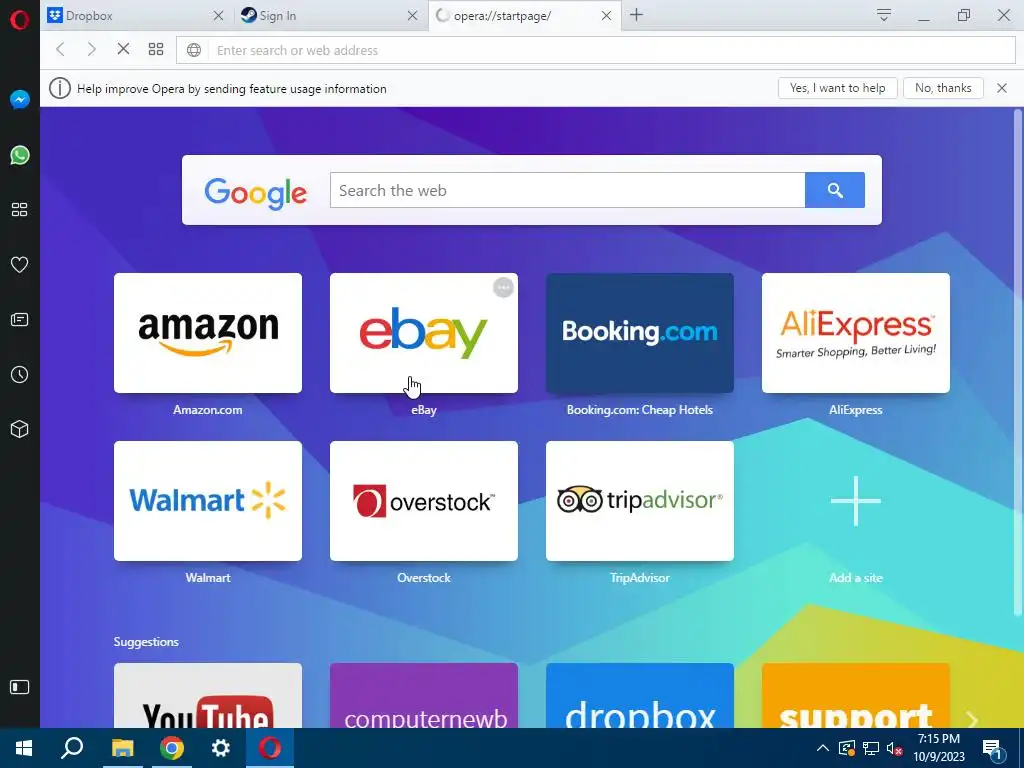
Task: Stop the page loading with X
Action: [123, 50]
